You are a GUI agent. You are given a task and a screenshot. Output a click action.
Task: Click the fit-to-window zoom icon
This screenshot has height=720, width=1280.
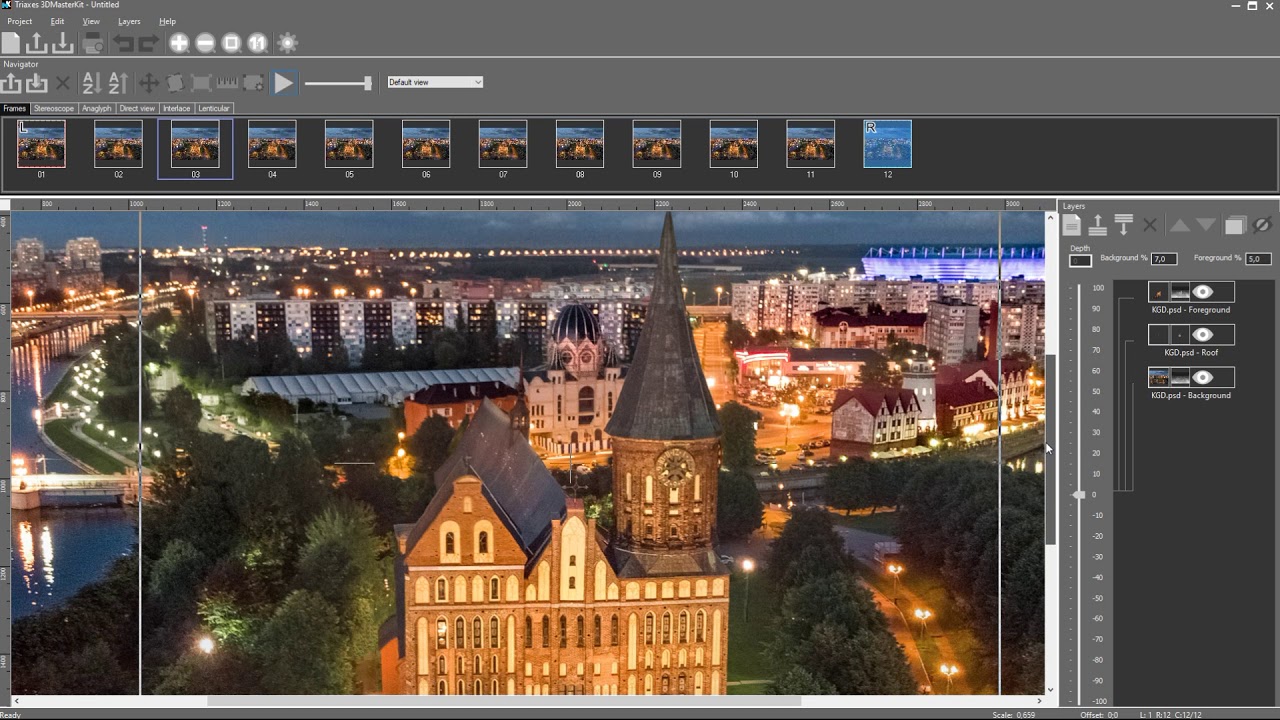point(231,43)
